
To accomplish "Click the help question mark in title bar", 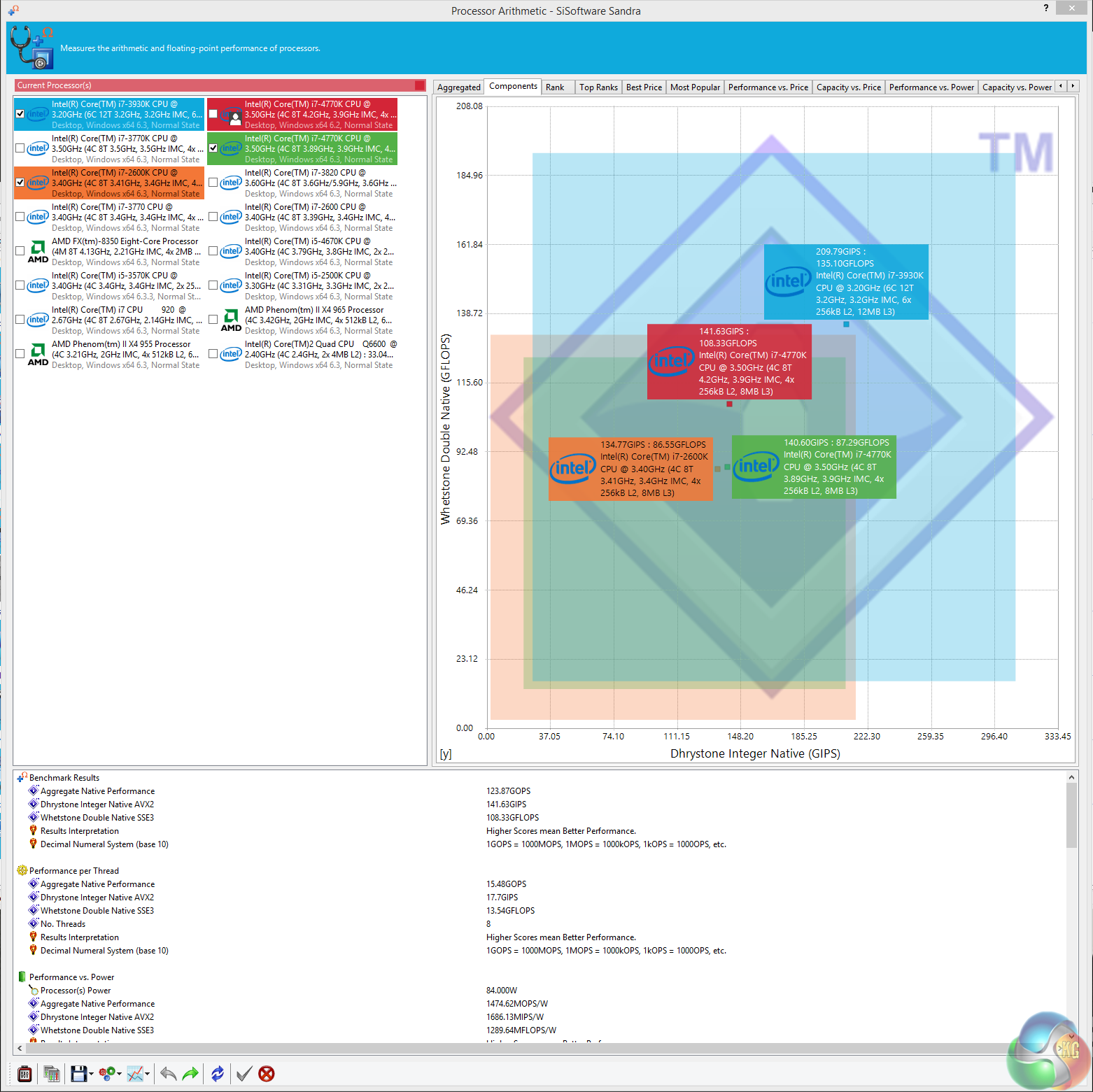I will (1046, 8).
